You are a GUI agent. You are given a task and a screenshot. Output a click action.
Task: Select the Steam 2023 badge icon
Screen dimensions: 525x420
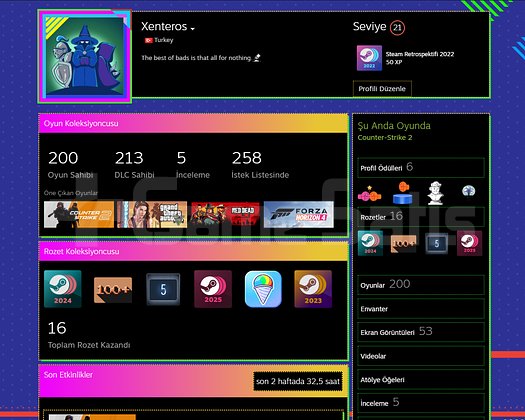tap(313, 289)
